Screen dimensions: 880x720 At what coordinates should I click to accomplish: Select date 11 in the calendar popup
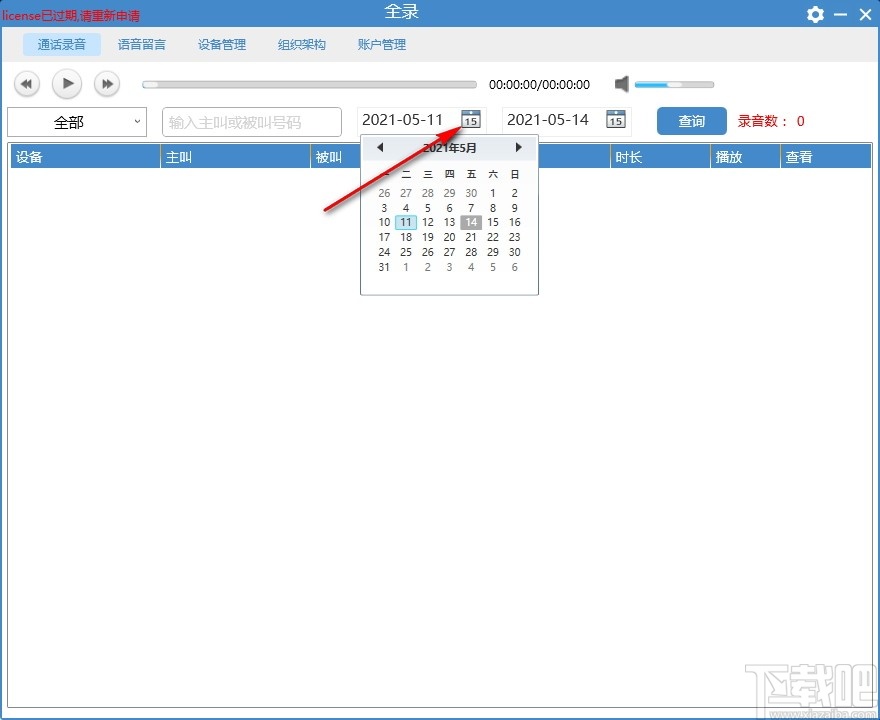(x=405, y=222)
